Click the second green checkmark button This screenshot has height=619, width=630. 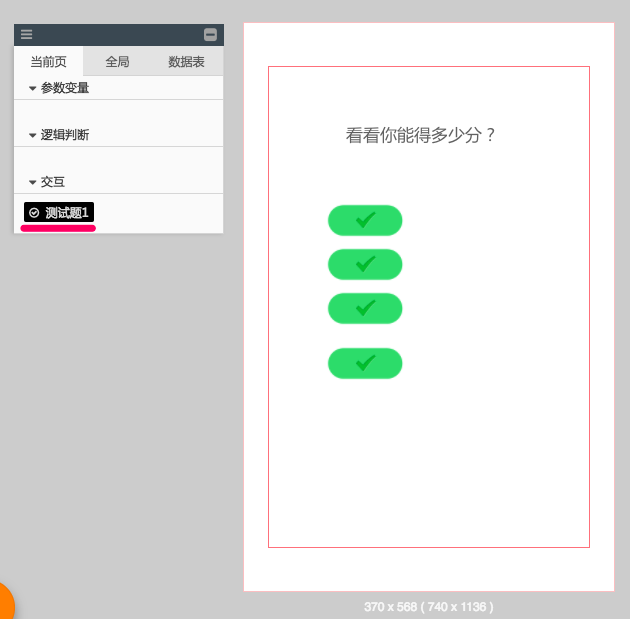(x=365, y=264)
